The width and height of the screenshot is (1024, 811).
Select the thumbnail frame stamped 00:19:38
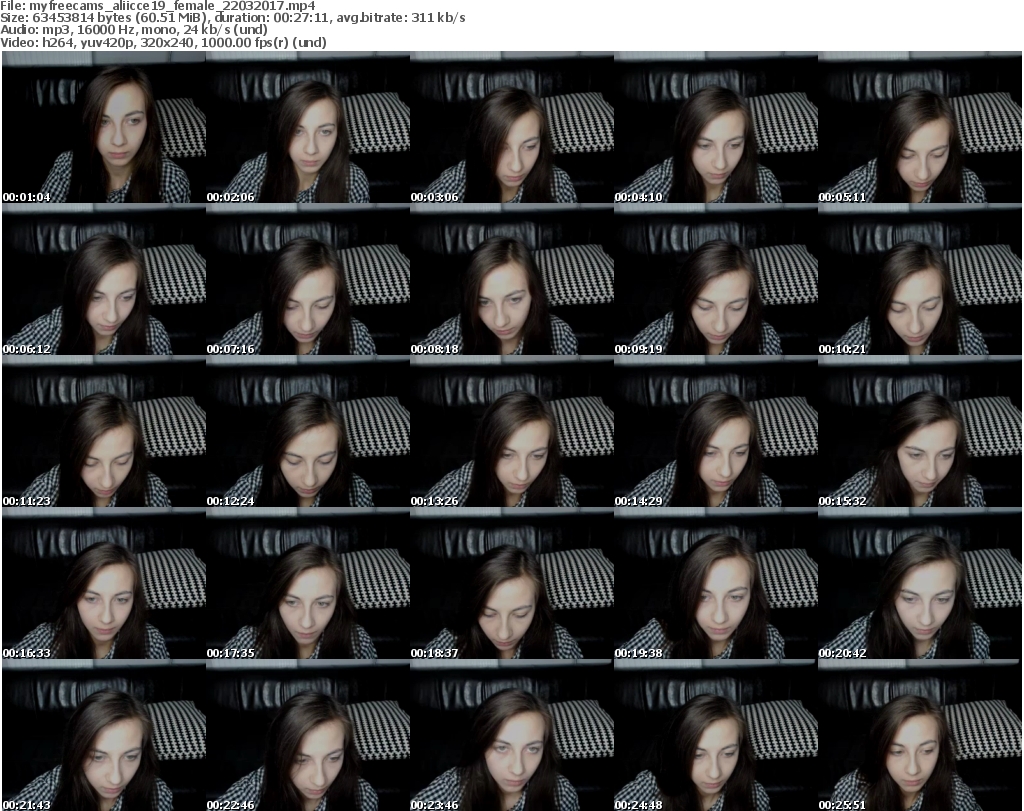tap(716, 584)
